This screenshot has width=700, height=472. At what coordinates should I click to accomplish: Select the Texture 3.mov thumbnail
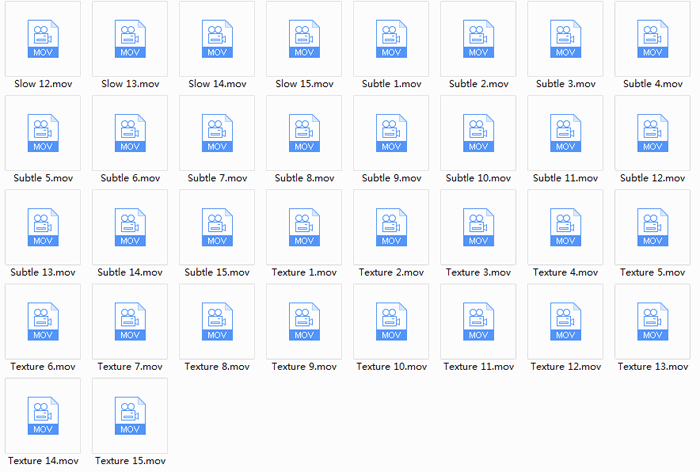point(478,227)
